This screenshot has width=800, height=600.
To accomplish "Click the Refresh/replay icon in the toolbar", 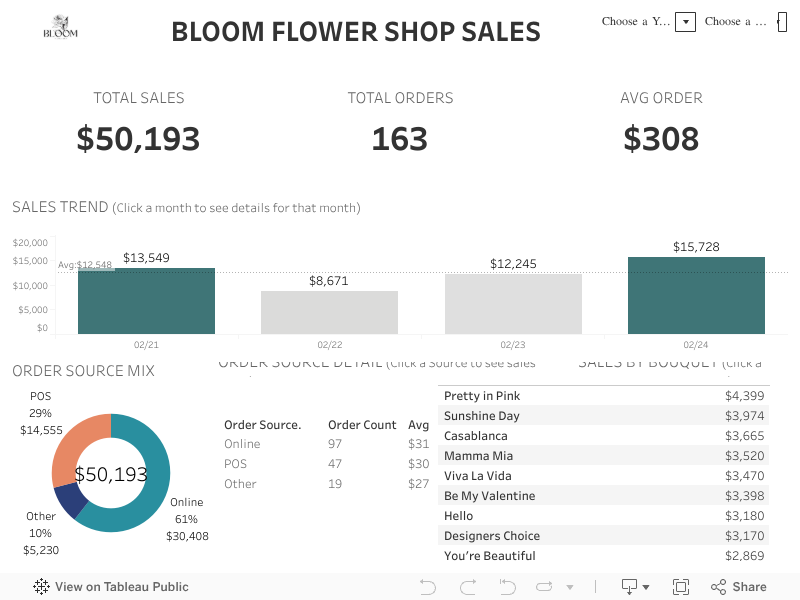I will pos(544,587).
